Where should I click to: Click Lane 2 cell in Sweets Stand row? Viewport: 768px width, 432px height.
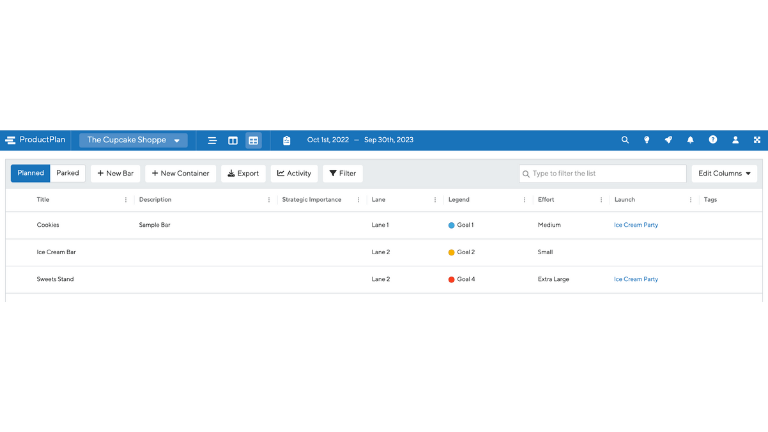(381, 279)
